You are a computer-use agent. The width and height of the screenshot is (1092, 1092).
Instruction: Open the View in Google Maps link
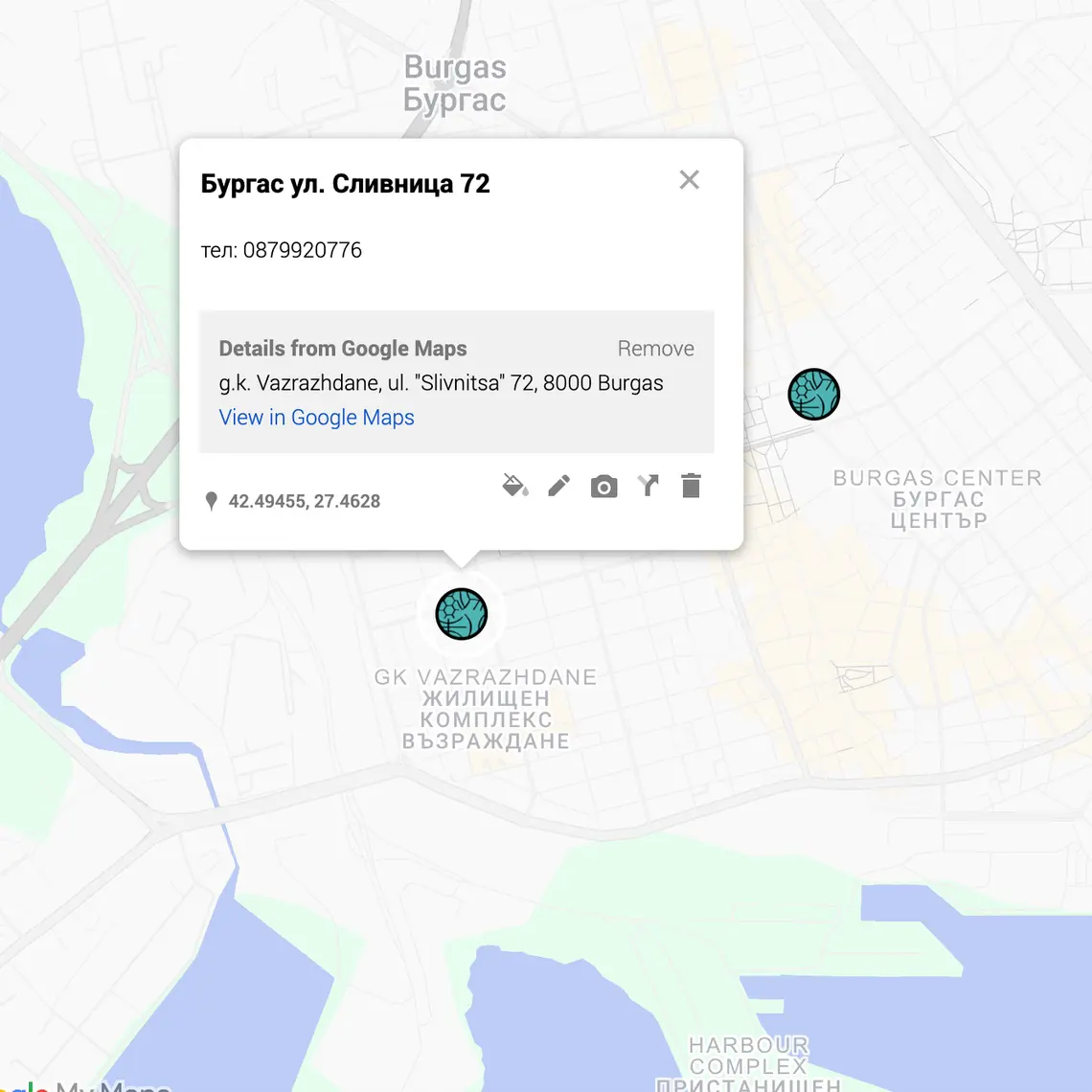[x=316, y=418]
